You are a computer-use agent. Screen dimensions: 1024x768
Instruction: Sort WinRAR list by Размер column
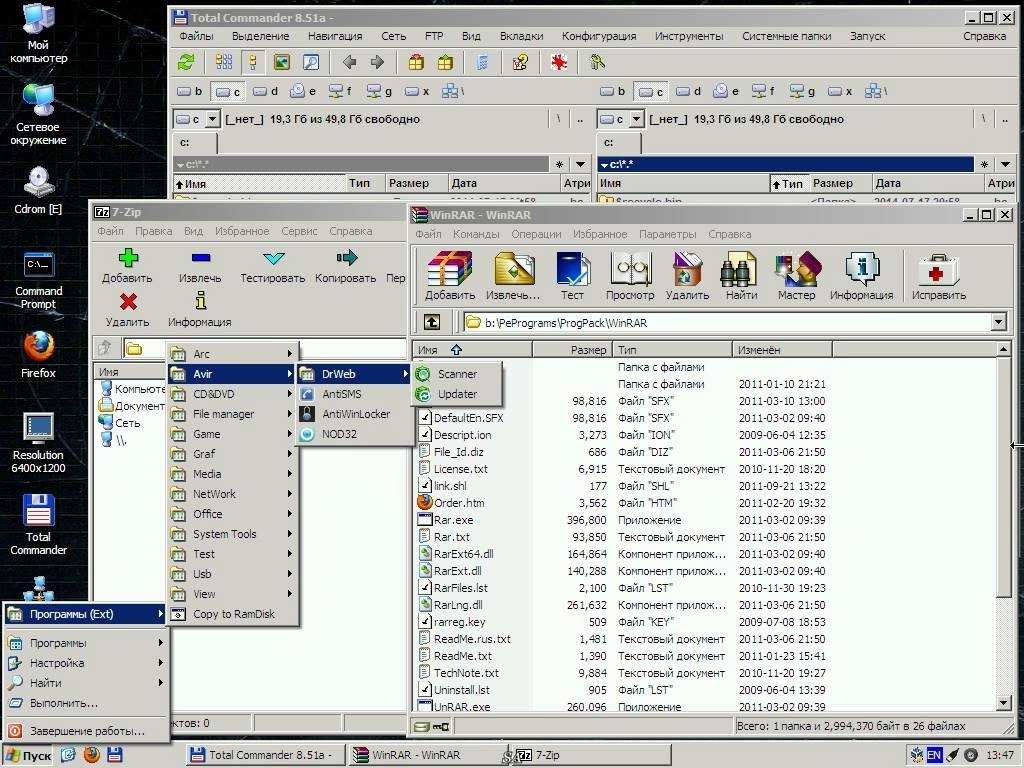tap(572, 350)
